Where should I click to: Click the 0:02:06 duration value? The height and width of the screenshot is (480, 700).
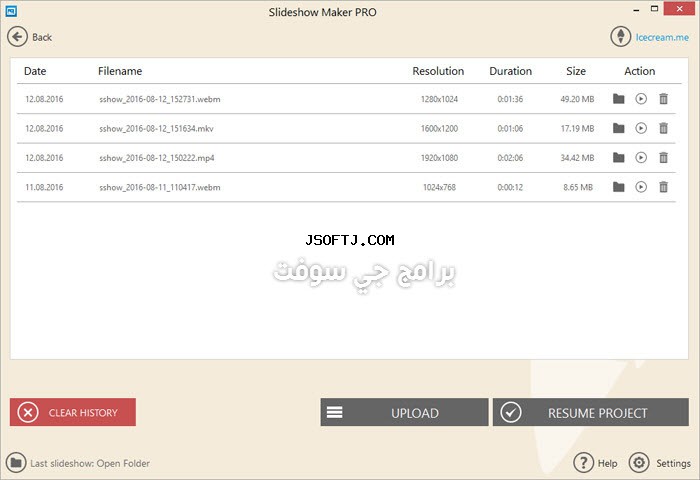[510, 158]
